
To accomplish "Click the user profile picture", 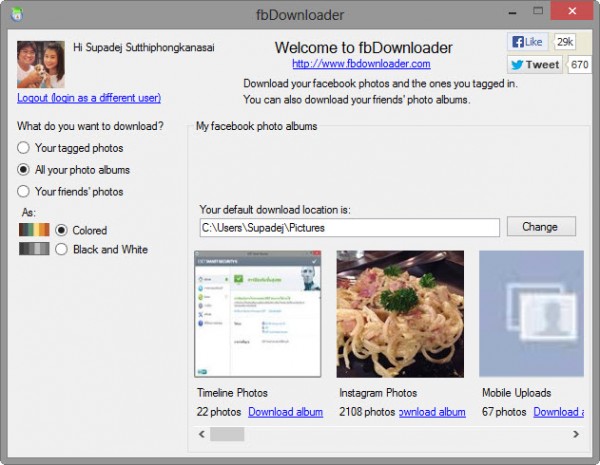I will coord(41,65).
